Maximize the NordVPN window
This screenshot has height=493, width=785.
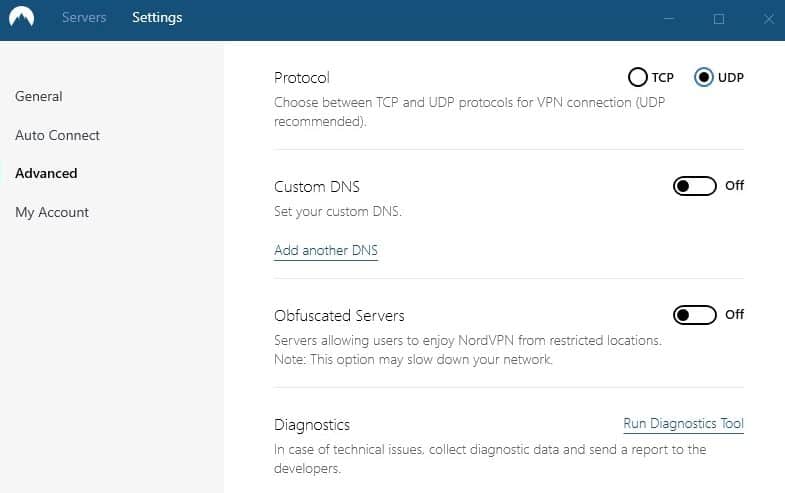pos(719,19)
